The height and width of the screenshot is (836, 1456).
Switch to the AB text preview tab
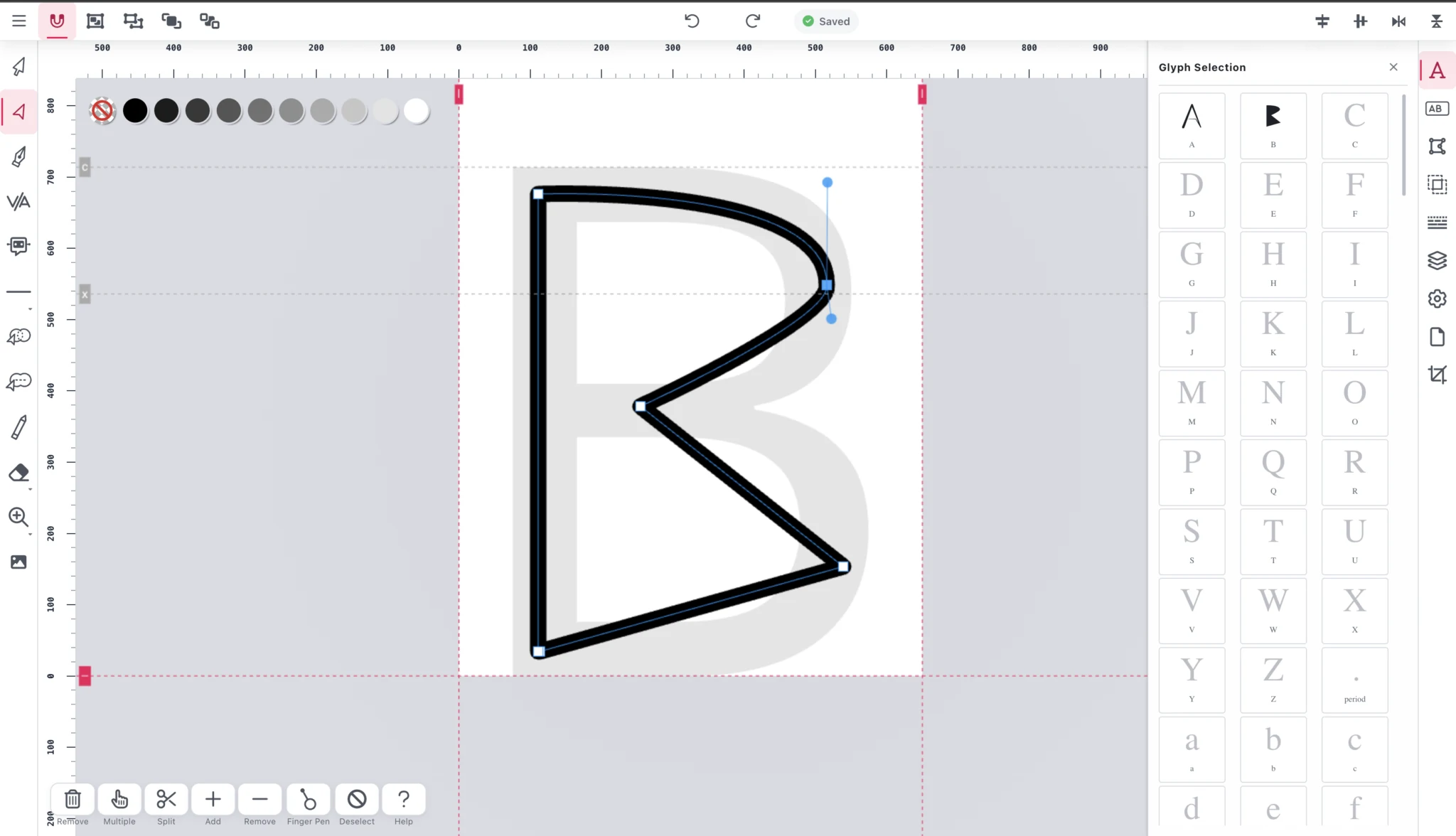click(1437, 109)
